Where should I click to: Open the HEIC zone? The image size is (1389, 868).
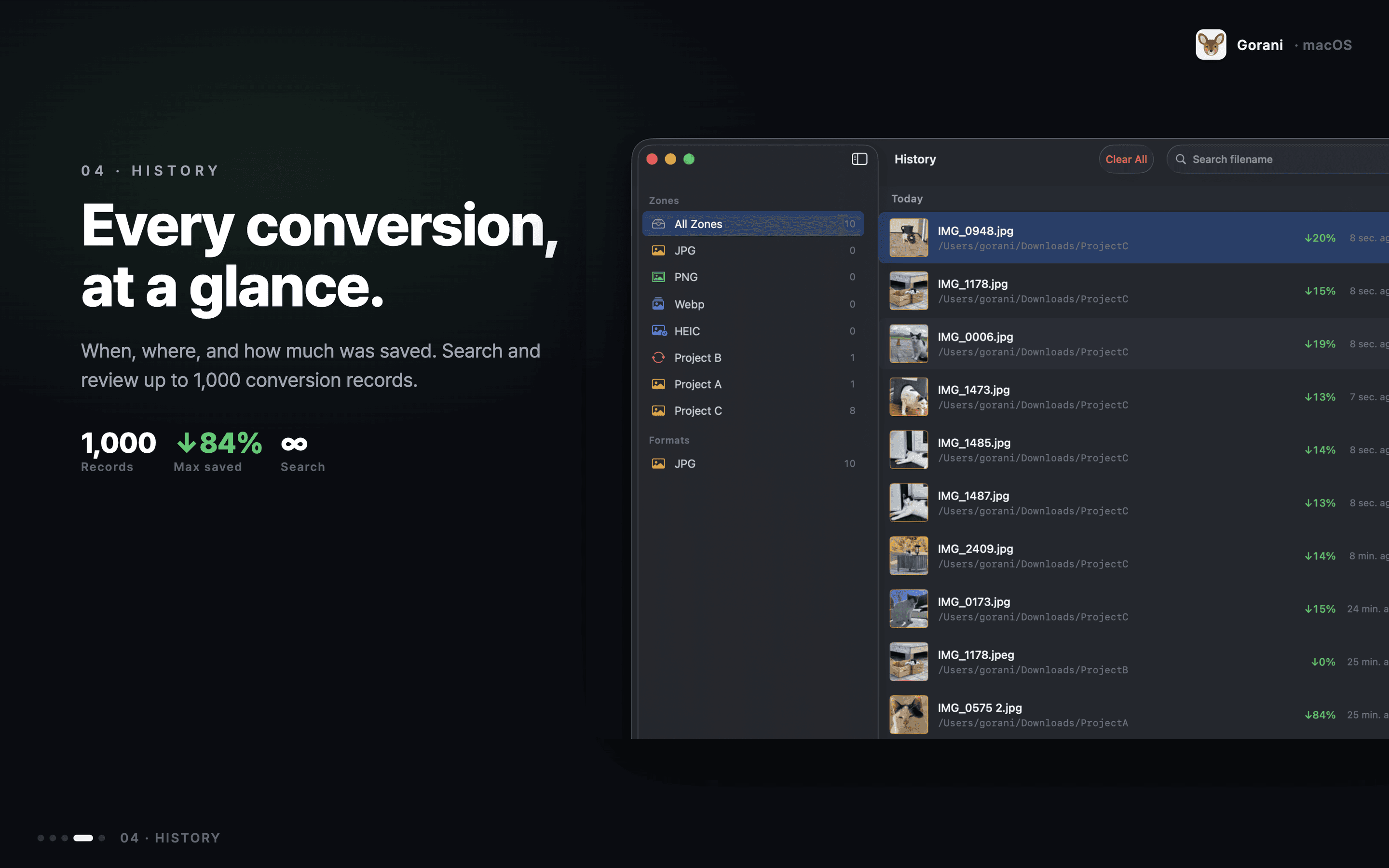coord(752,331)
